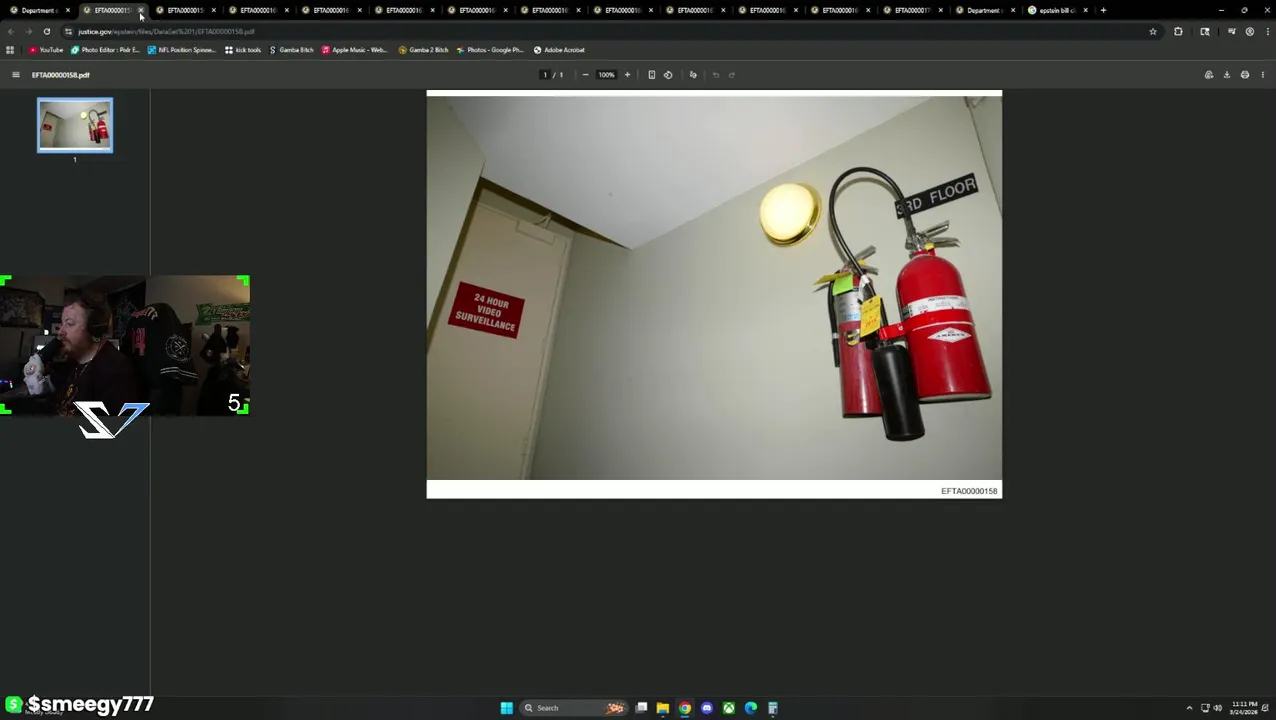Screen dimensions: 1276x720
Task: Open the Apple Music bookmark
Action: (x=354, y=50)
